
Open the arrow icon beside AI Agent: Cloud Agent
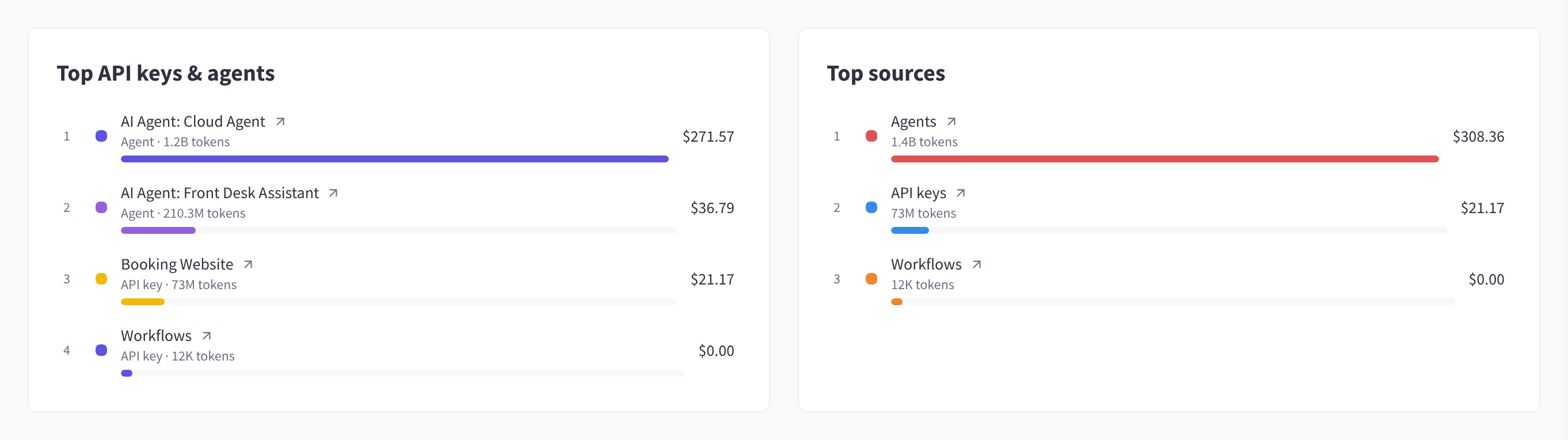click(280, 122)
